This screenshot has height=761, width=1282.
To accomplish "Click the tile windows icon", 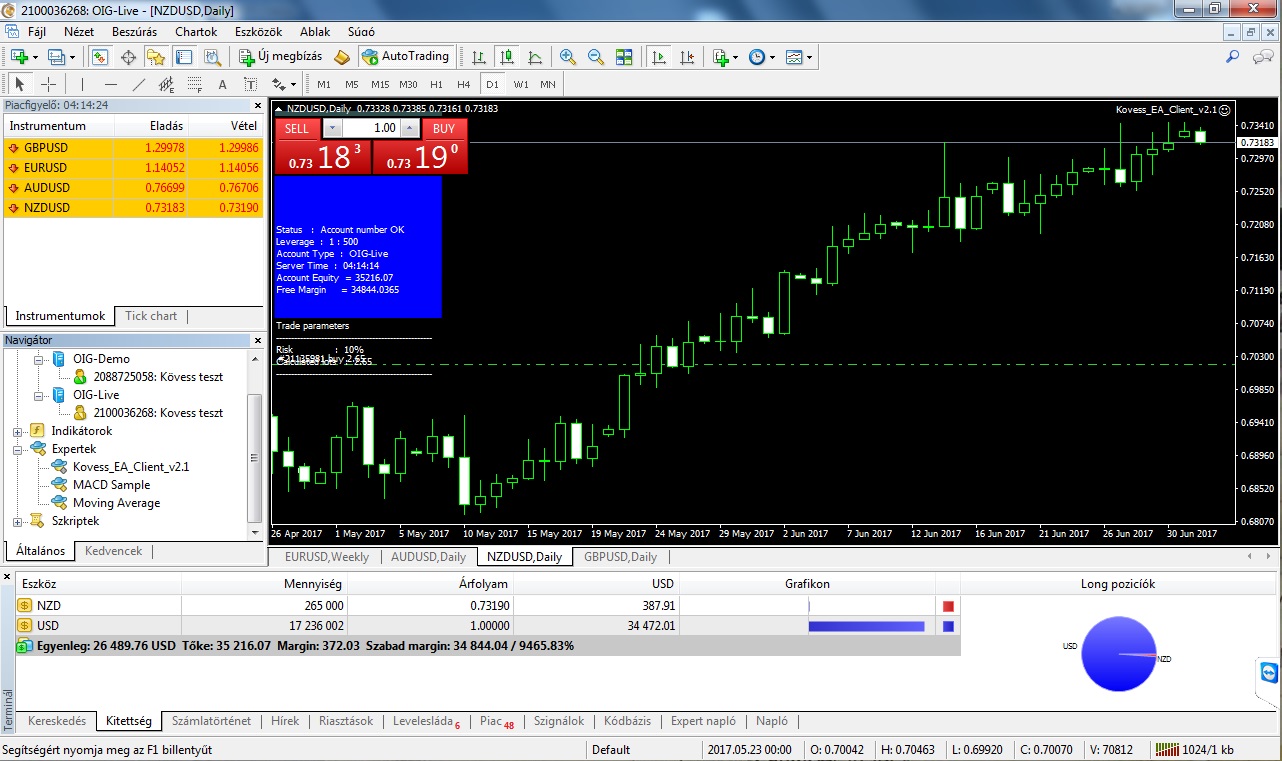I will click(x=624, y=57).
